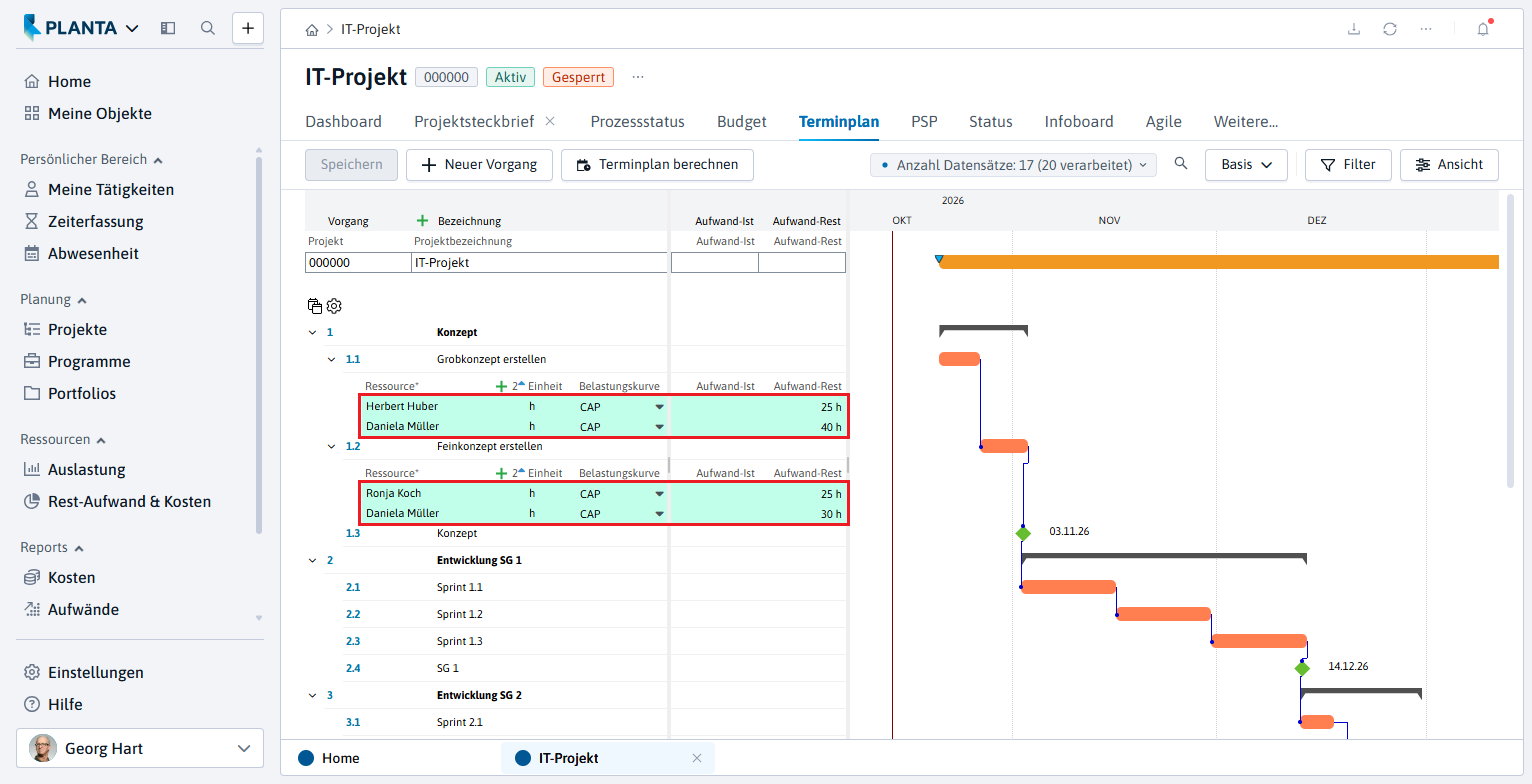Click the refresh icon in header

tap(1390, 29)
